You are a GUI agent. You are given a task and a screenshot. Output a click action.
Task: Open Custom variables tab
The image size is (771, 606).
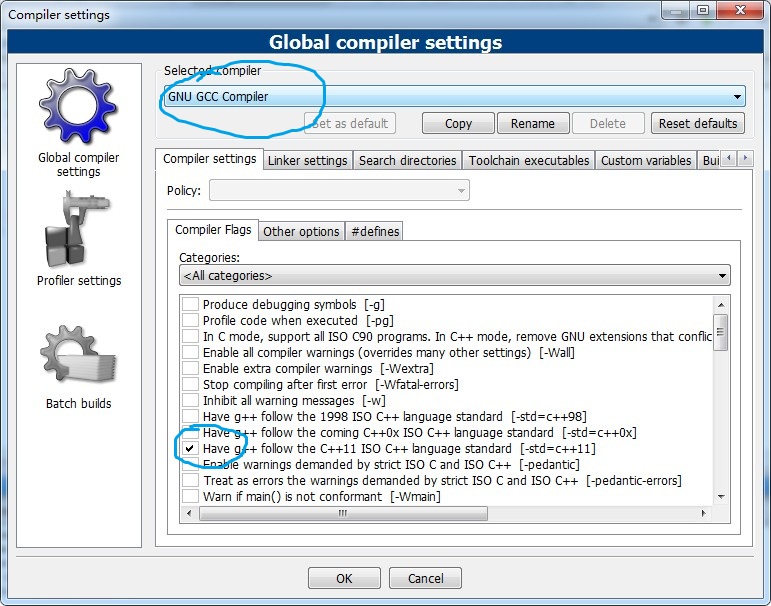[x=646, y=160]
